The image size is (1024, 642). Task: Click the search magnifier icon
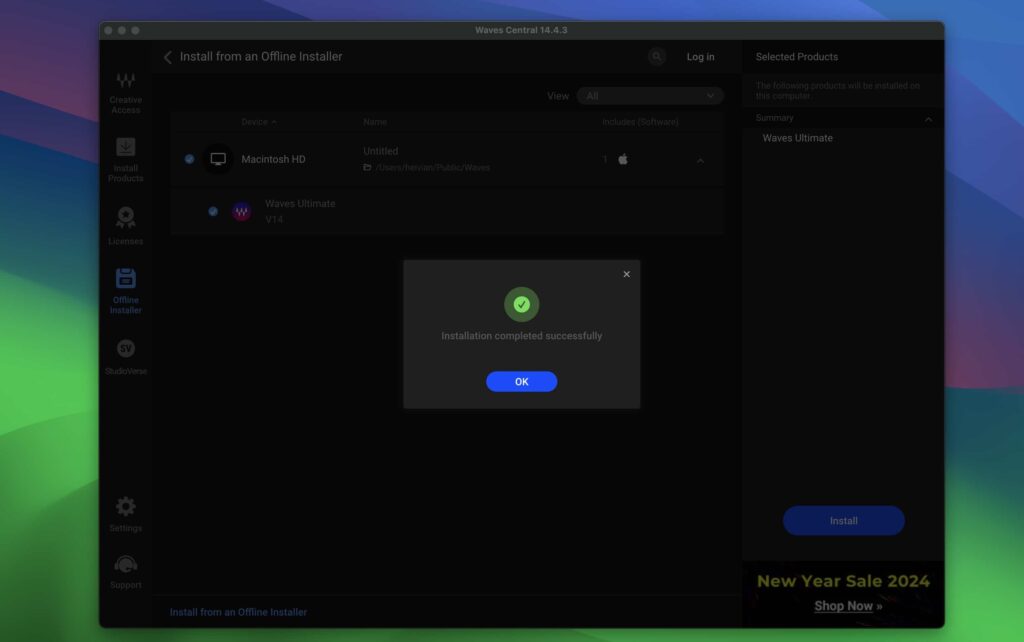click(657, 57)
